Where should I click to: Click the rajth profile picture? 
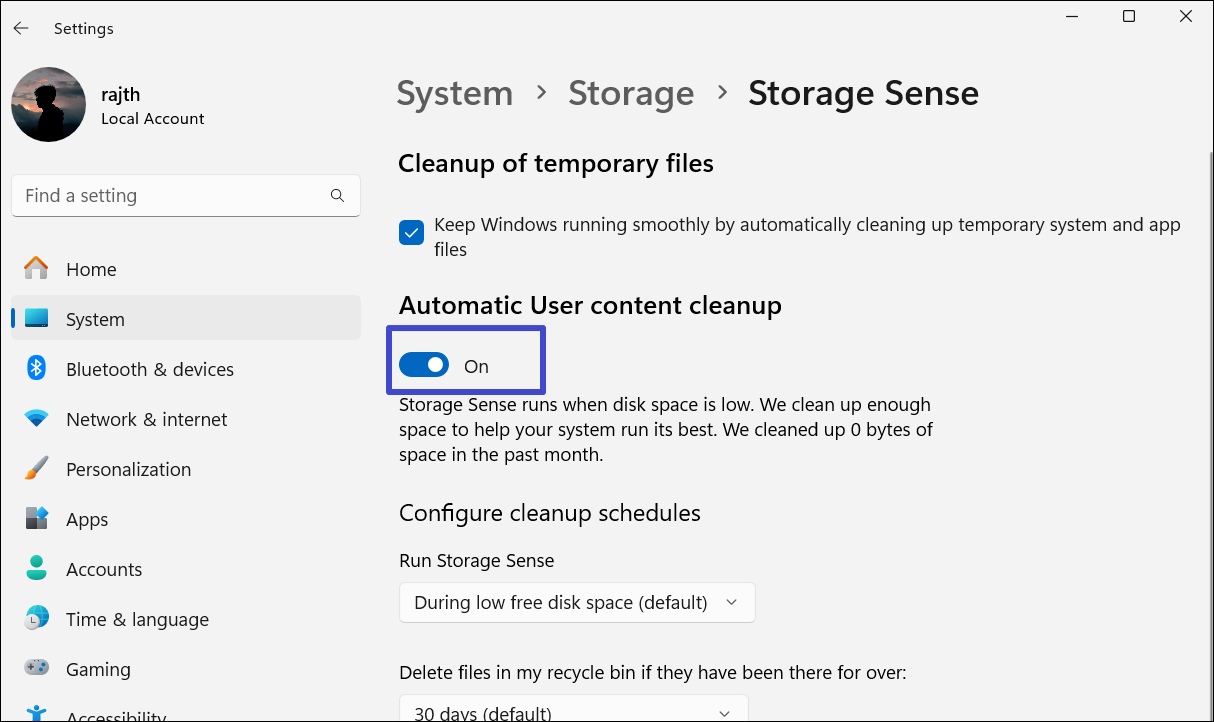point(48,105)
